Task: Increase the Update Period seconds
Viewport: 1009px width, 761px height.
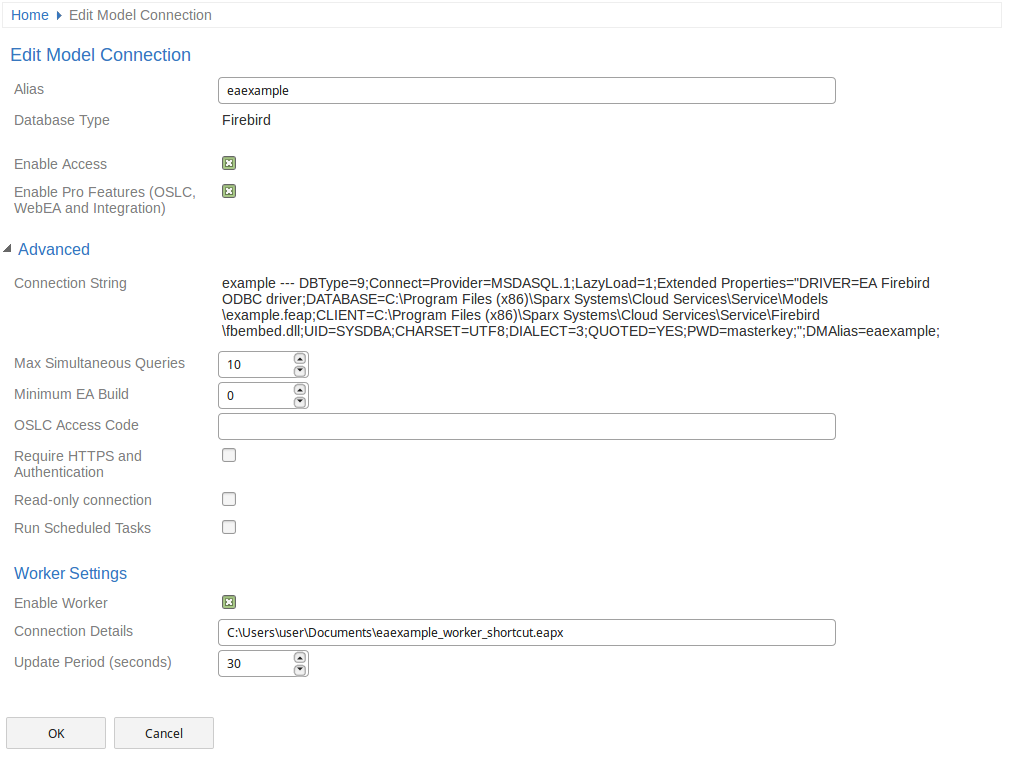Action: point(300,657)
